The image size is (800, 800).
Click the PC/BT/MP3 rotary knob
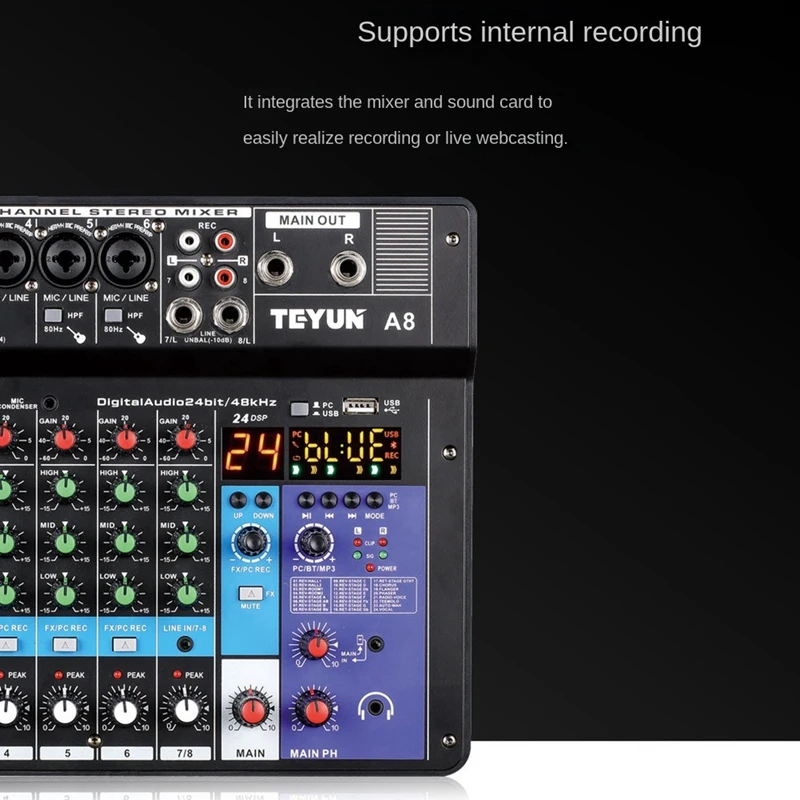pyautogui.click(x=314, y=542)
